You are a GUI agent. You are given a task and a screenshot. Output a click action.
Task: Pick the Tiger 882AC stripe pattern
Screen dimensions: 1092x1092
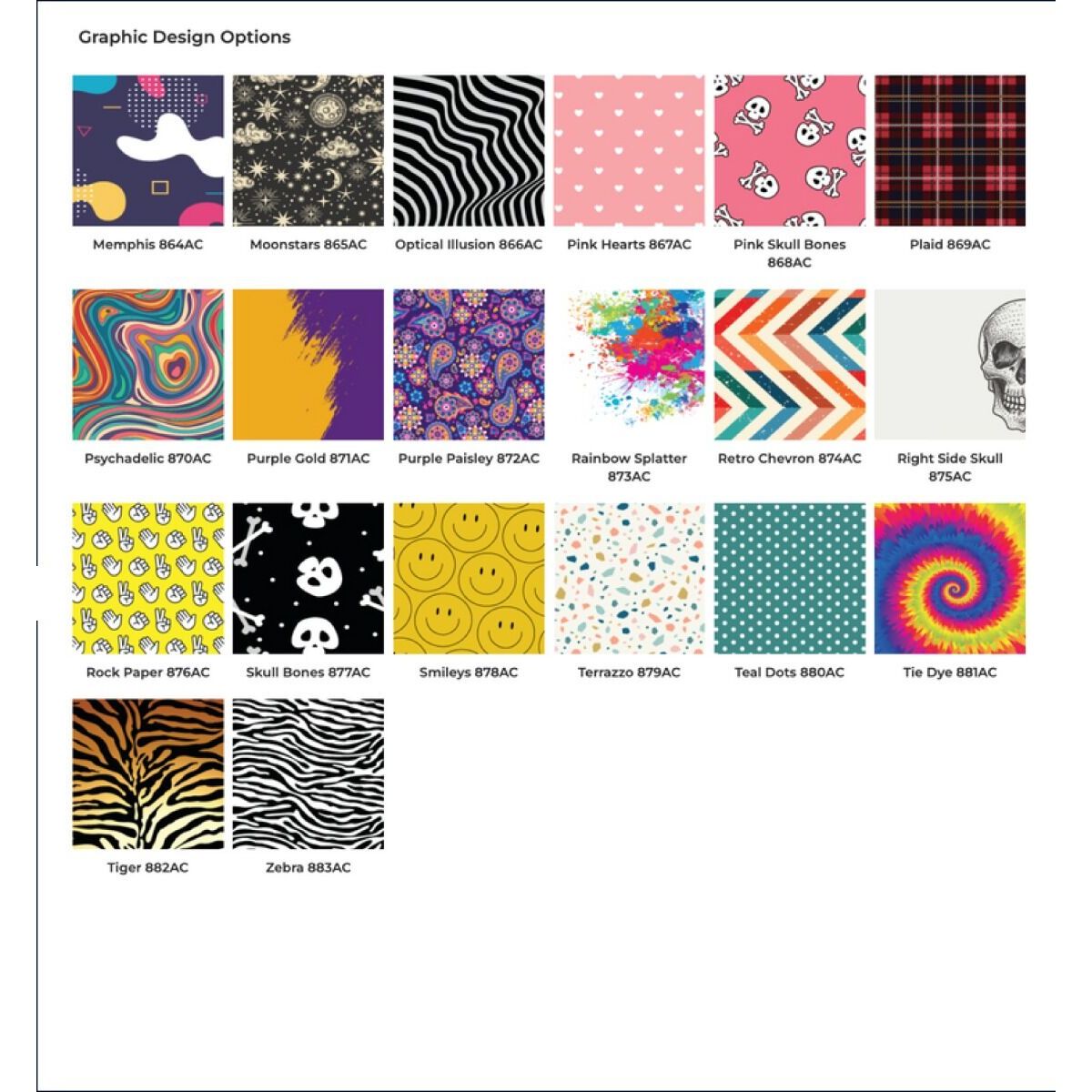[148, 774]
